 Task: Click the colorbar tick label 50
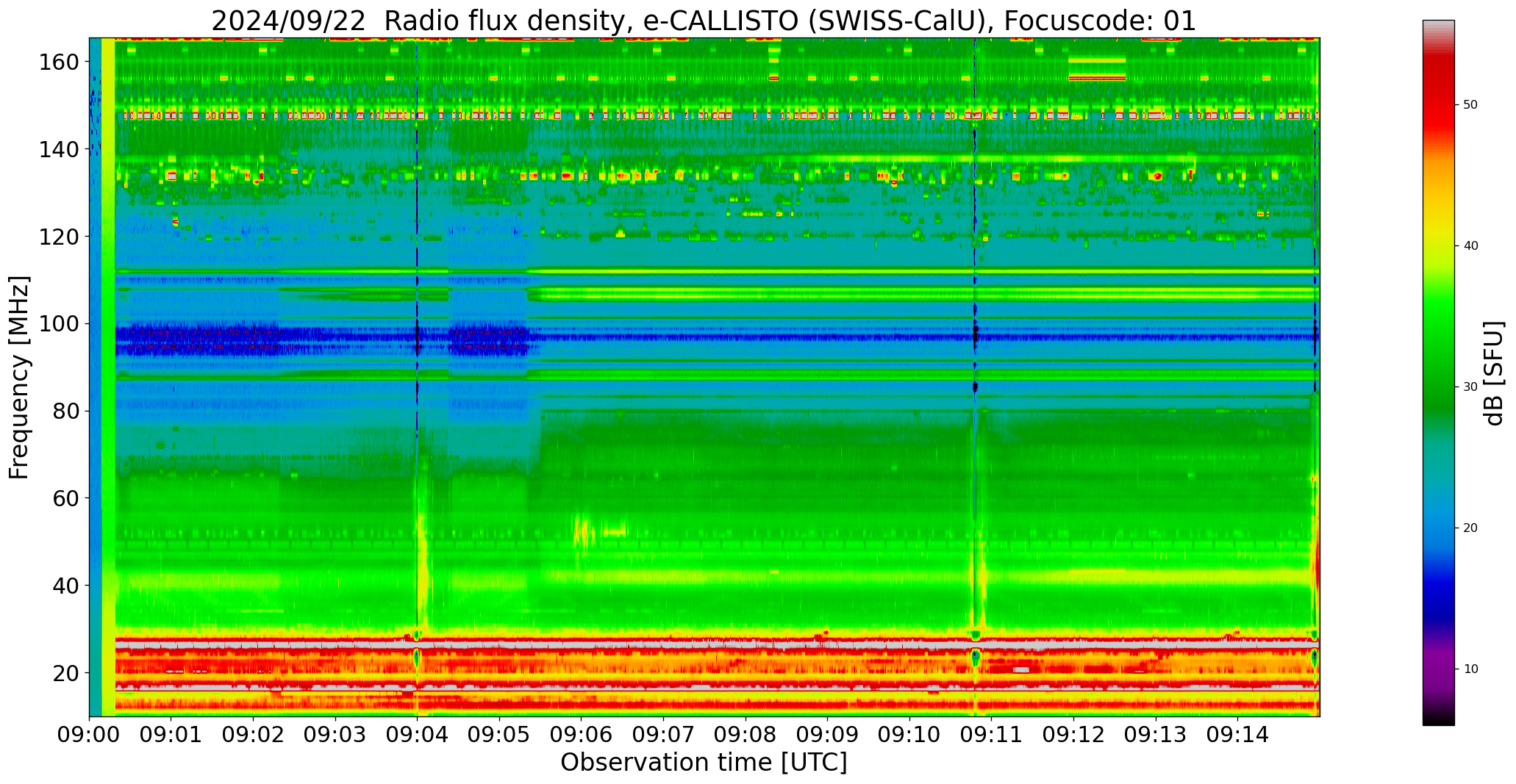click(x=1471, y=105)
